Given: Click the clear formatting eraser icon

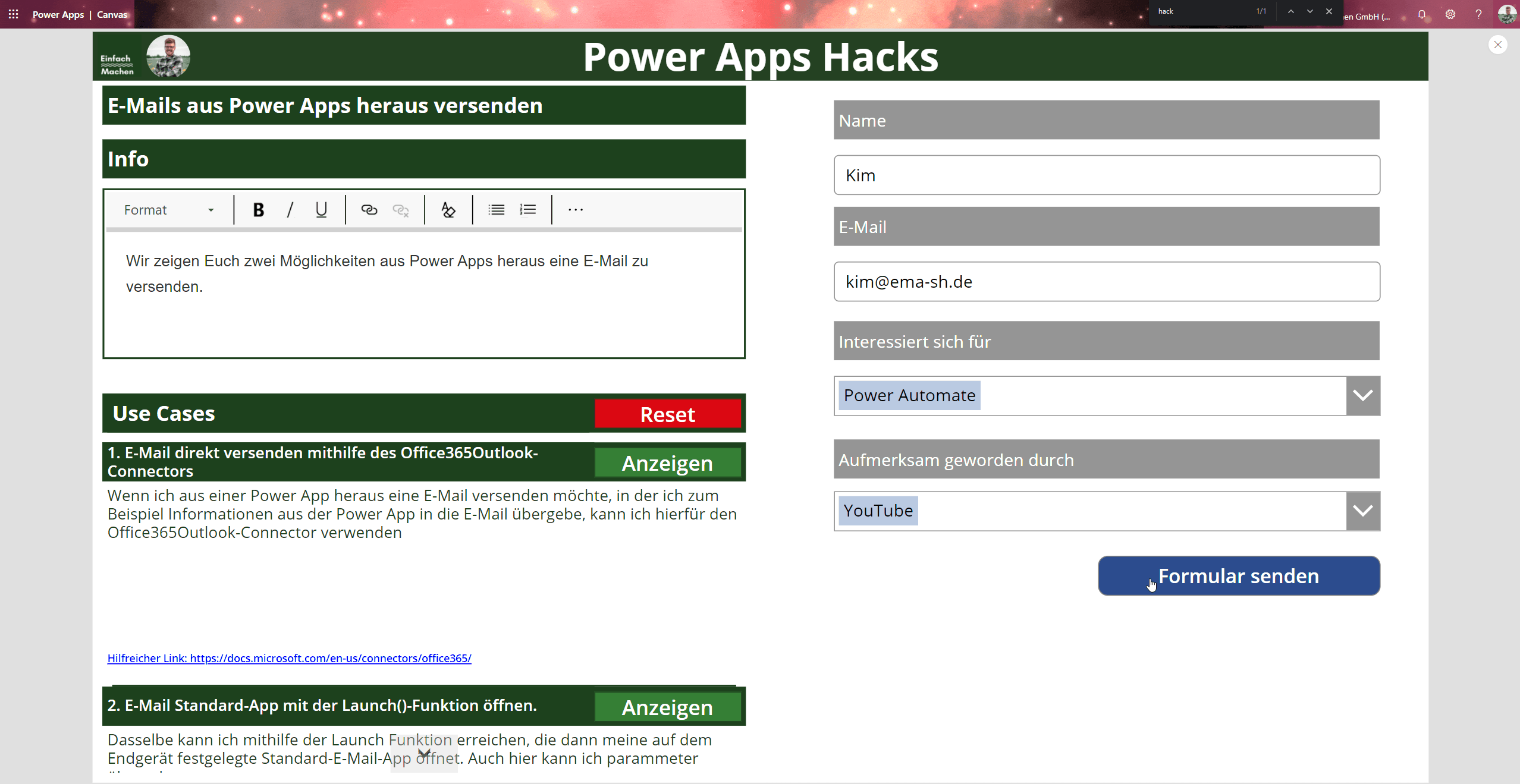Looking at the screenshot, I should (448, 210).
